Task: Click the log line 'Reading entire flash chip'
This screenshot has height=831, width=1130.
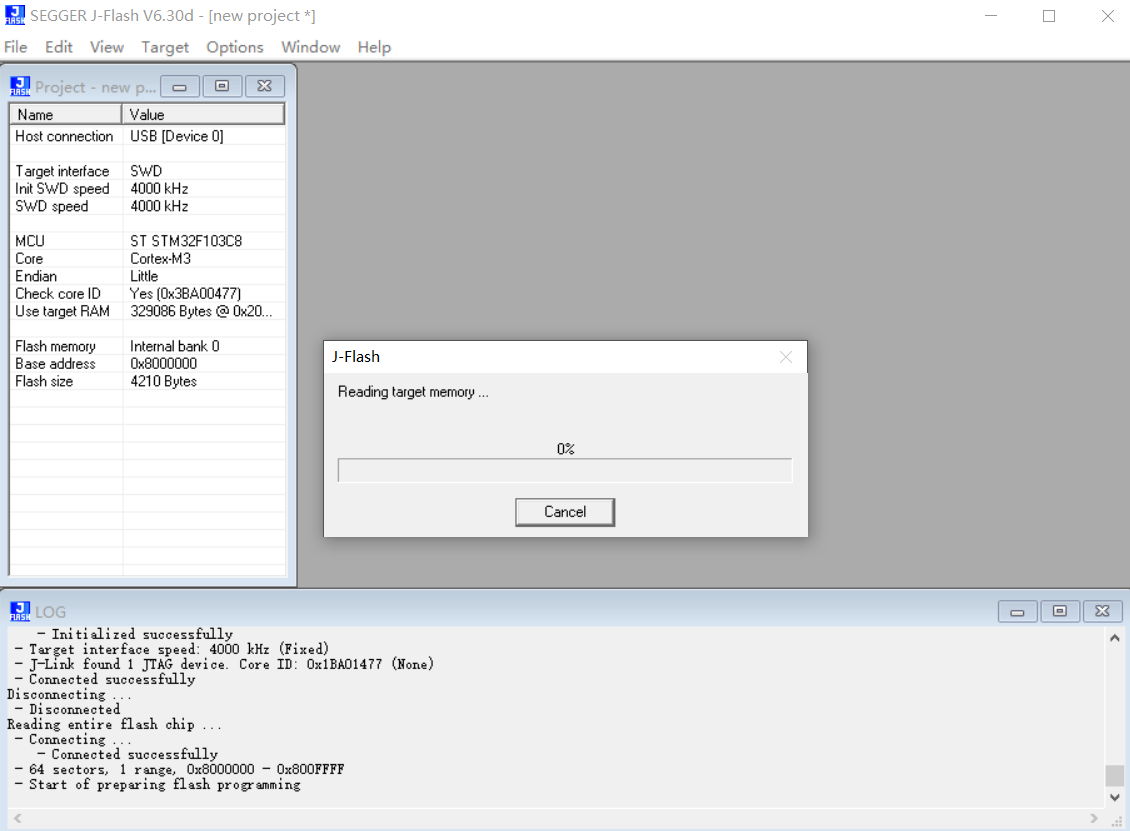Action: point(114,724)
